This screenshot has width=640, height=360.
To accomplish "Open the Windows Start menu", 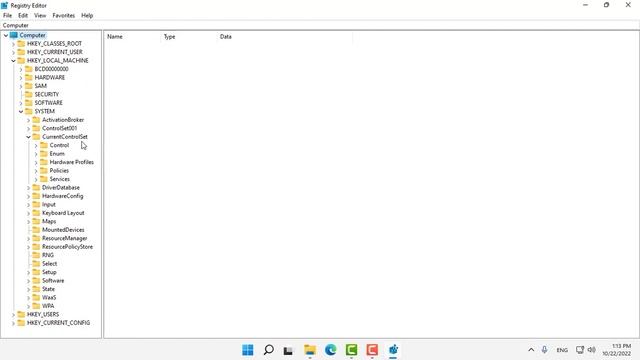I will pyautogui.click(x=248, y=350).
